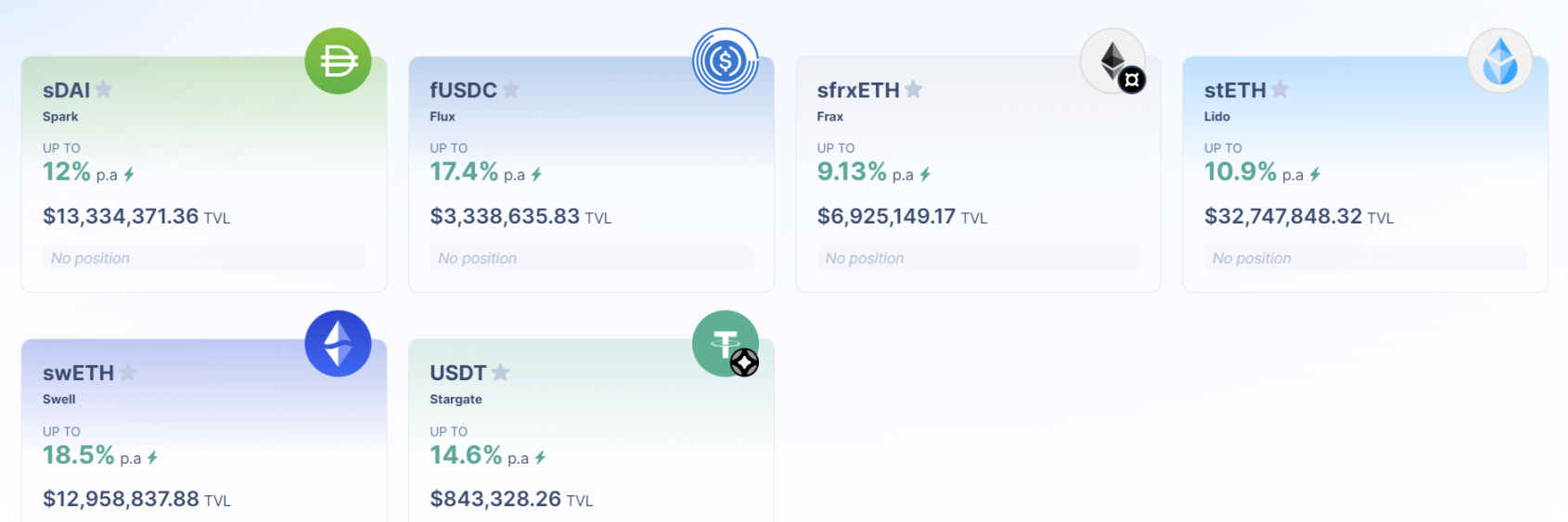Click the fUSDC blue coin icon
1568x522 pixels.
pos(726,61)
